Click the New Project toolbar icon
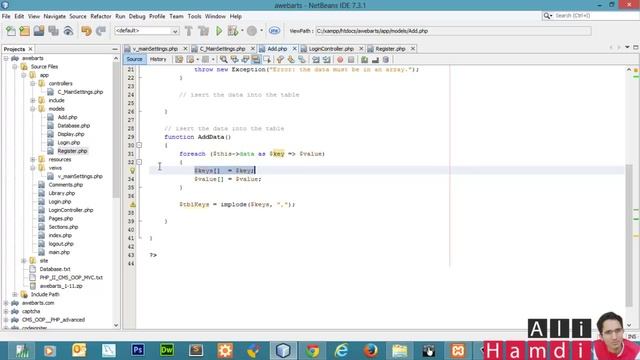 (24, 31)
